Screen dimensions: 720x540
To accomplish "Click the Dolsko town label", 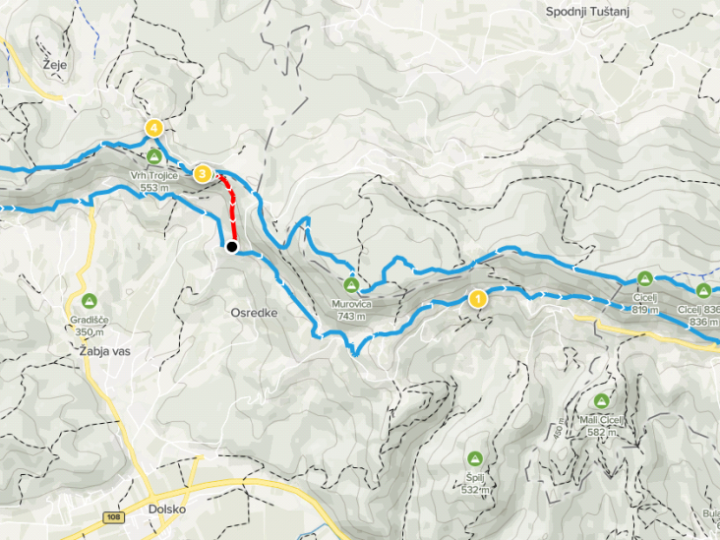I will coord(167,509).
